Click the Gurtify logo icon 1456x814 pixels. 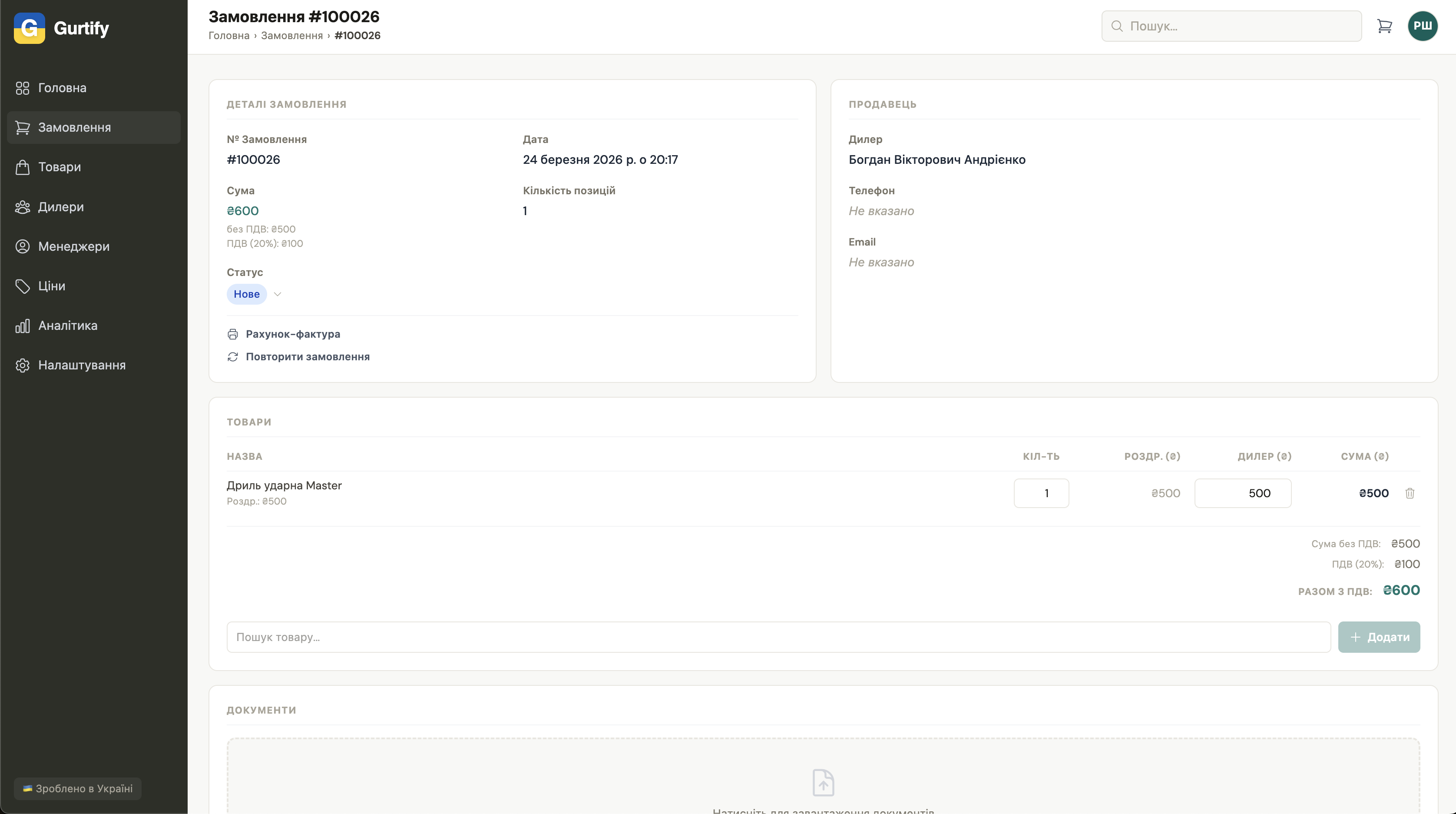[30, 28]
